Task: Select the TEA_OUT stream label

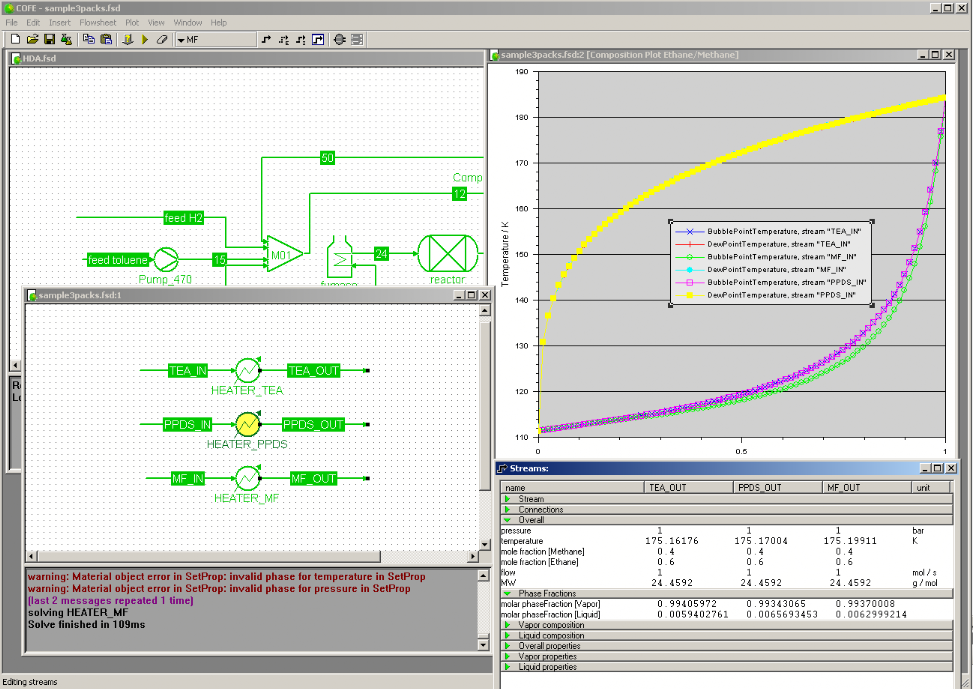Action: (313, 371)
